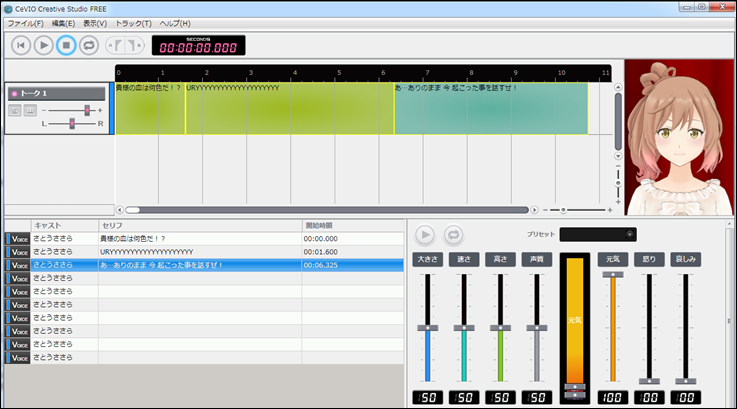Viewport: 737px width, 409px height.
Task: Select the 貴様の血は何色だ！？ line text cell
Action: 200,239
